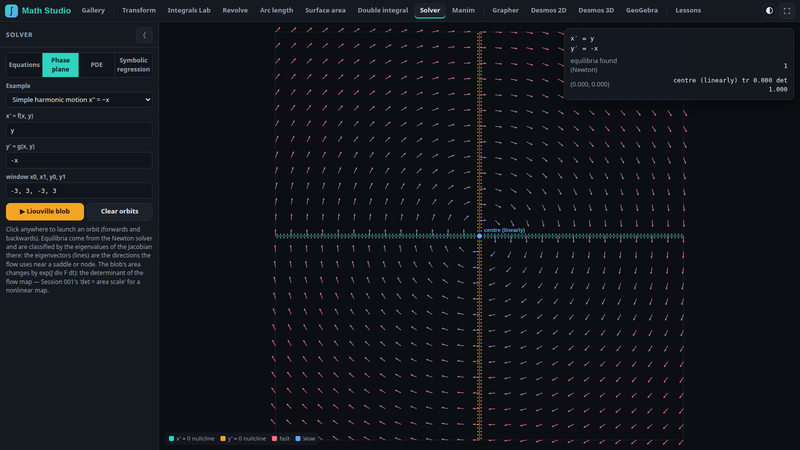Click the SOLVER panel heading

pos(19,35)
